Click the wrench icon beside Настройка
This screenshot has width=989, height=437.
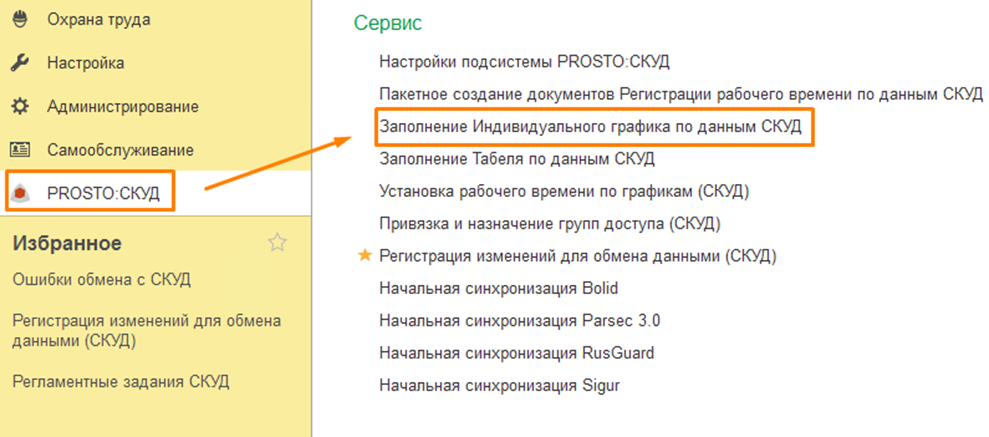click(x=20, y=63)
